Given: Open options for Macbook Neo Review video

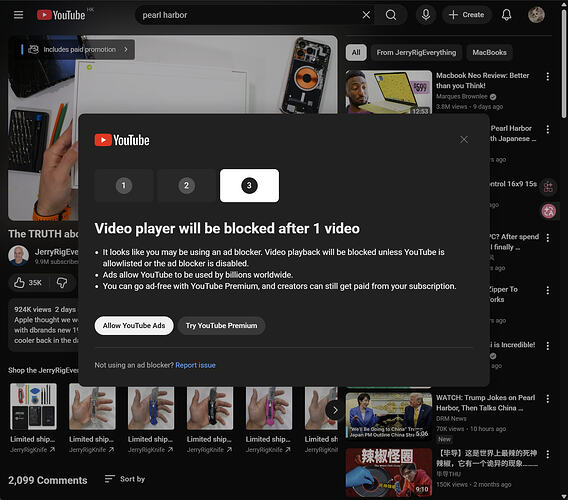Looking at the screenshot, I should [x=548, y=76].
